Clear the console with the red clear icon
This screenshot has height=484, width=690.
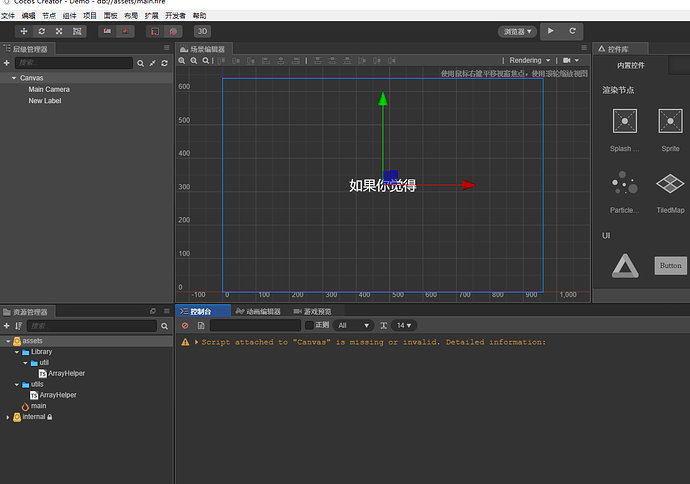tap(185, 326)
